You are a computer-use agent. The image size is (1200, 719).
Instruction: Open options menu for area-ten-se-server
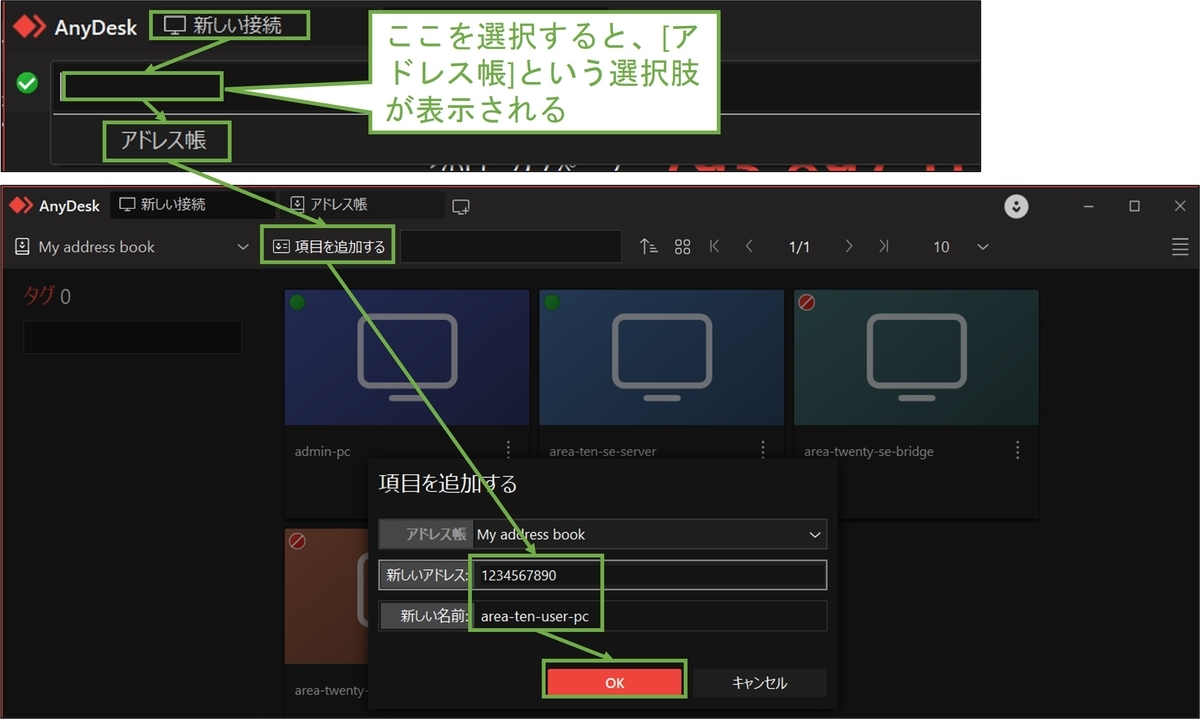tap(763, 449)
